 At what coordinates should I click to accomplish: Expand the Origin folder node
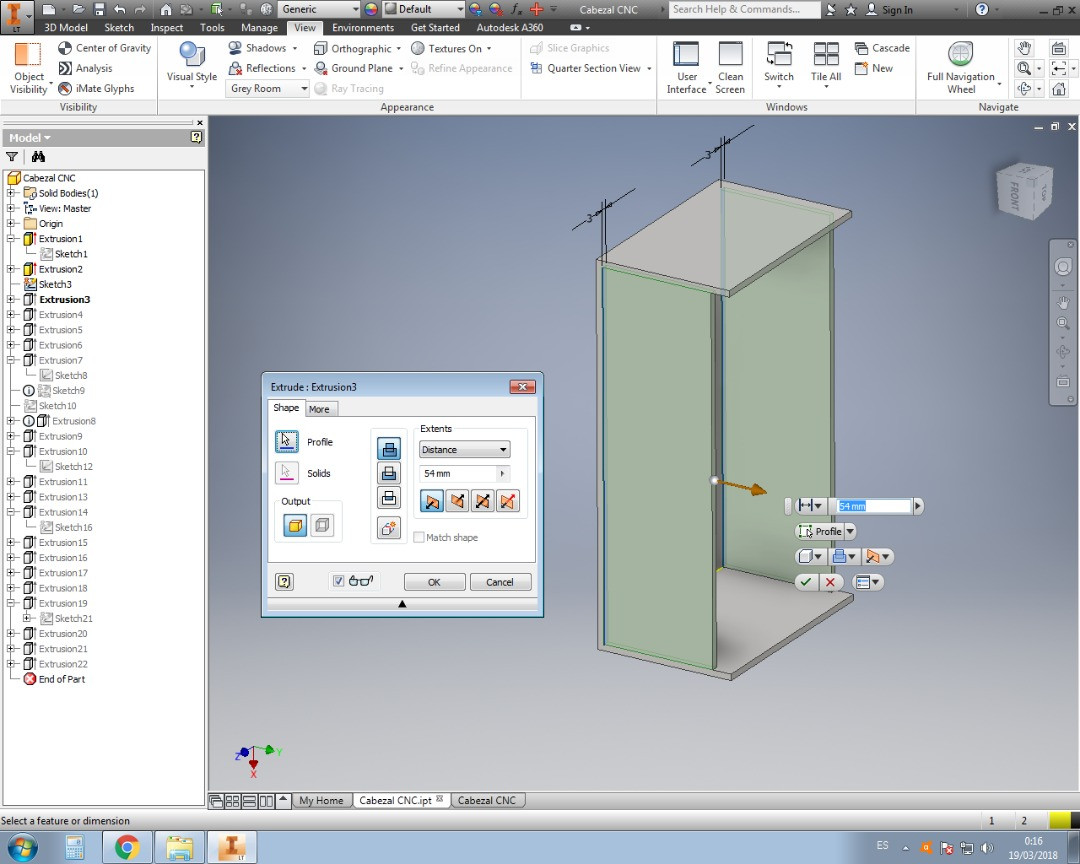(x=11, y=223)
